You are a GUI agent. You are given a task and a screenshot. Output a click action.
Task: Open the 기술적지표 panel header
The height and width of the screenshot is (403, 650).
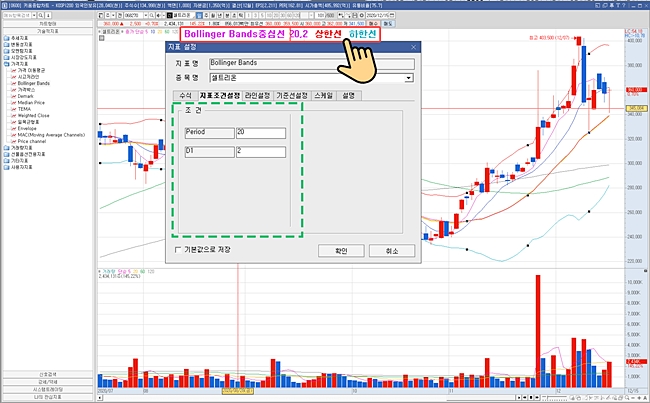coord(48,31)
